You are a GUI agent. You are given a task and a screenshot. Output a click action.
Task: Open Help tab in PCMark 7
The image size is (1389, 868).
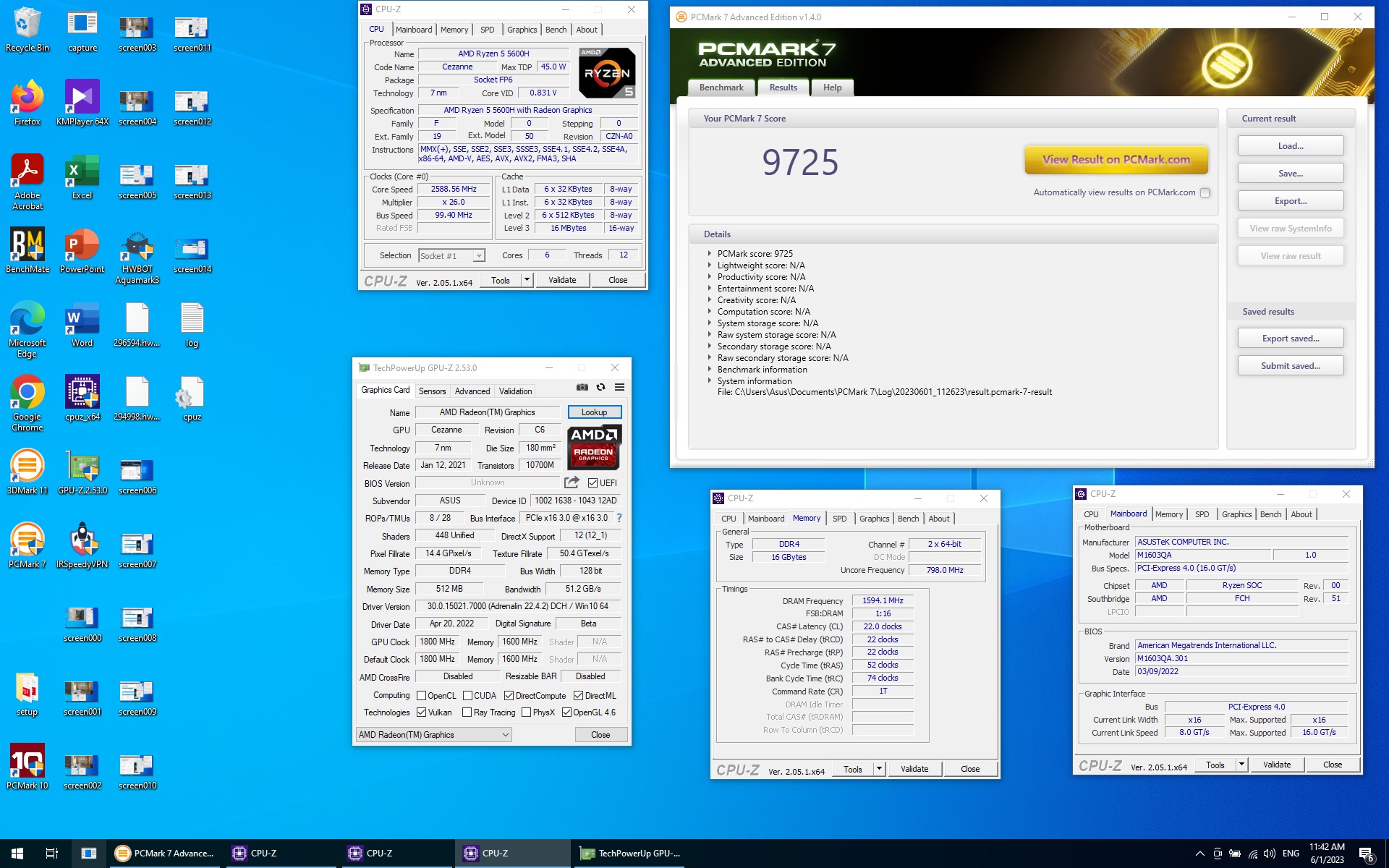[832, 88]
